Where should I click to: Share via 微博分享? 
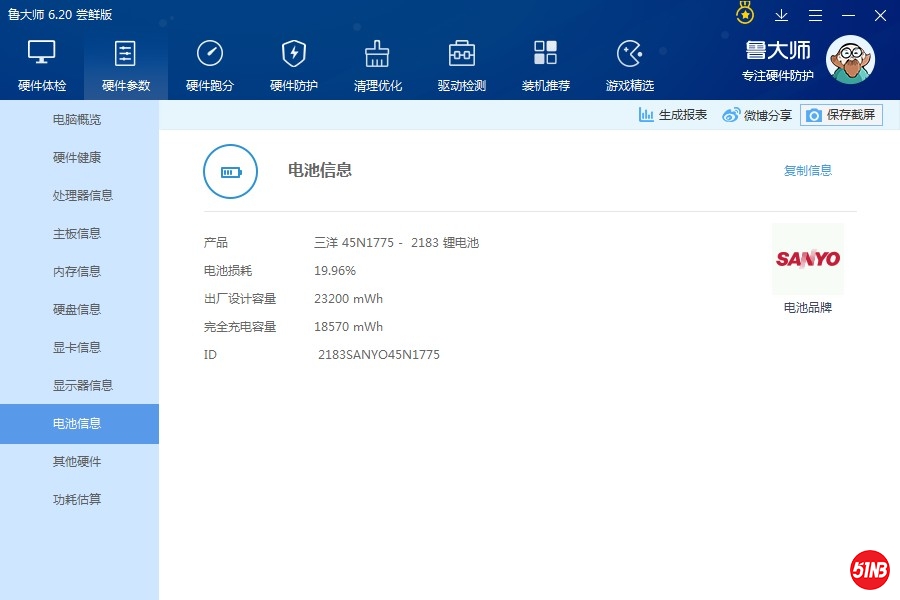[x=757, y=115]
